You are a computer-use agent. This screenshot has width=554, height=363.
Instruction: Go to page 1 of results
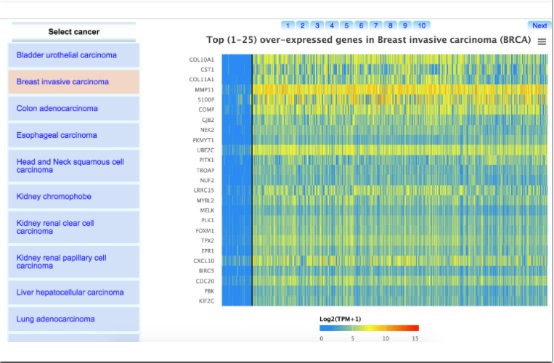coord(288,25)
